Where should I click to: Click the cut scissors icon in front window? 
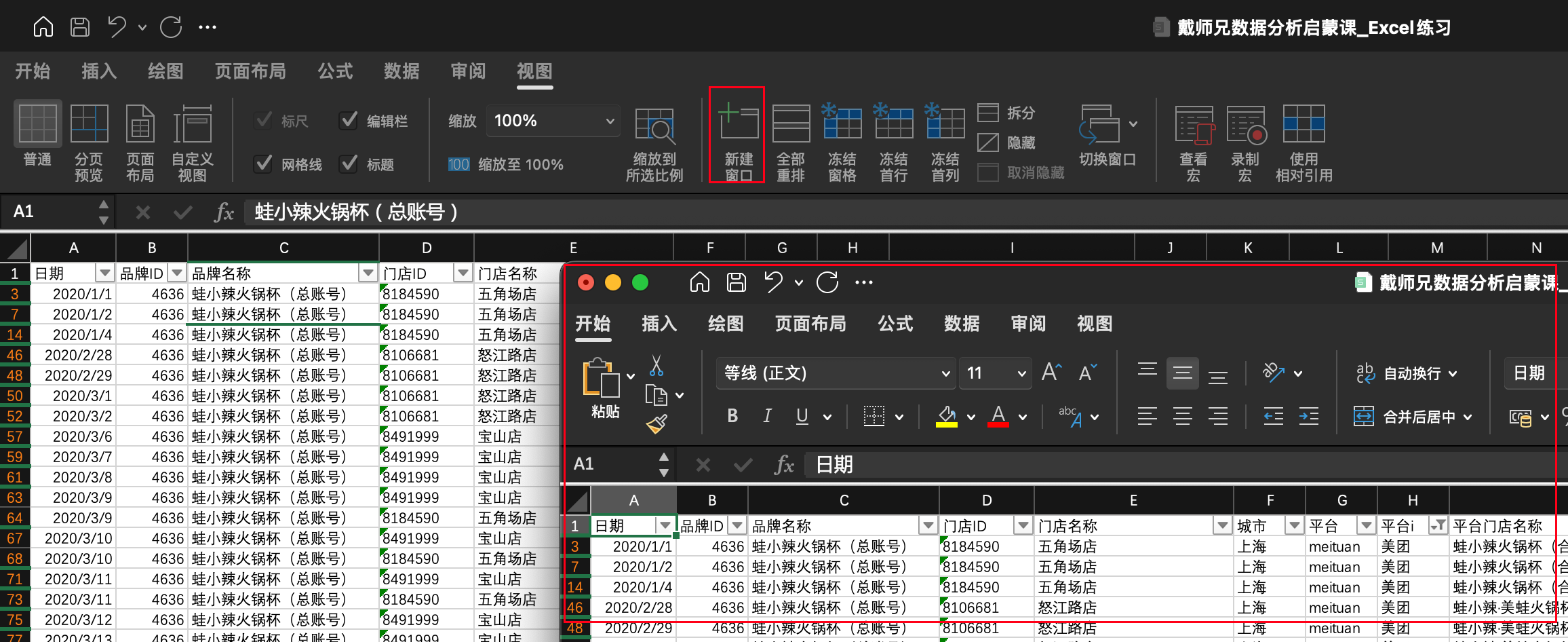pyautogui.click(x=656, y=365)
